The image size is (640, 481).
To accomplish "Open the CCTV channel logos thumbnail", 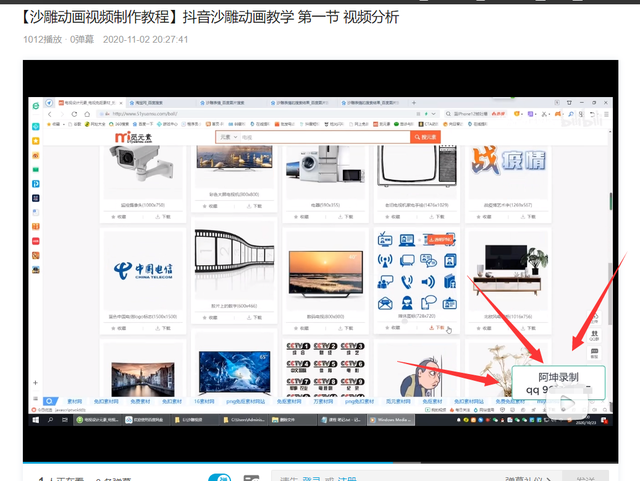I will (325, 370).
